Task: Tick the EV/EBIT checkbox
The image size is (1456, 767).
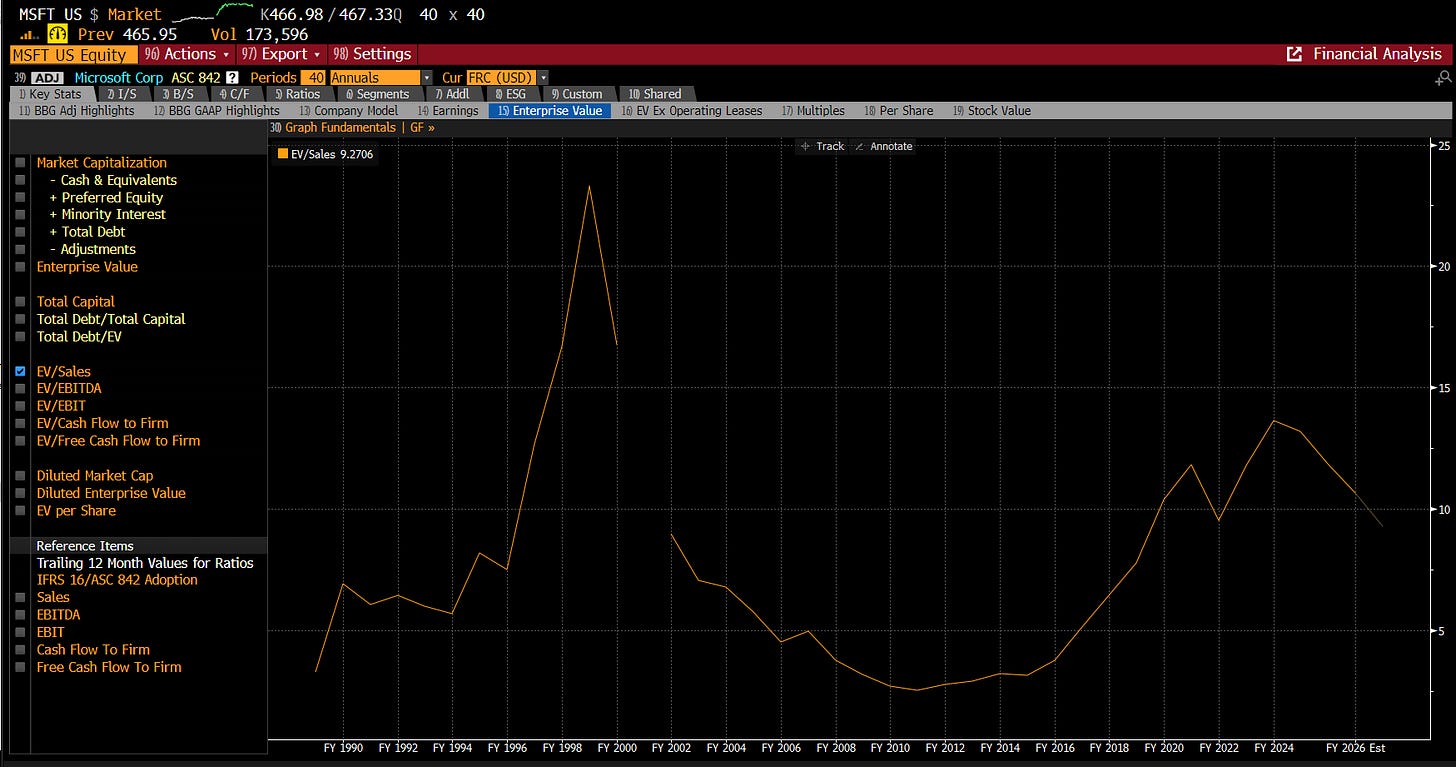Action: [x=20, y=406]
